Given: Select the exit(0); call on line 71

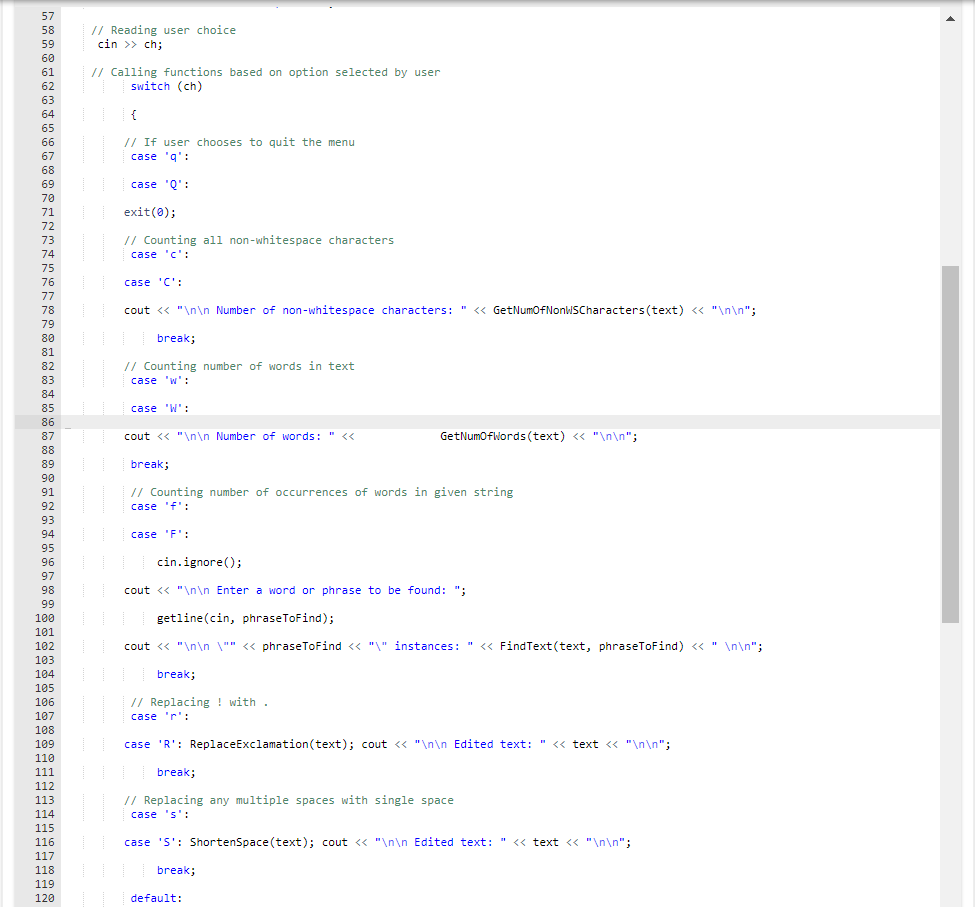Looking at the screenshot, I should pos(150,212).
